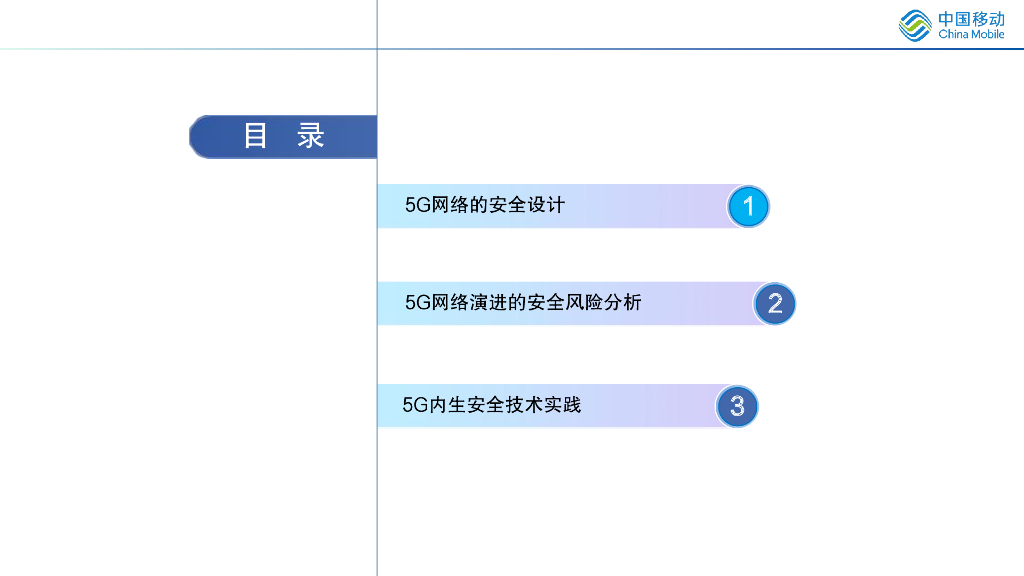This screenshot has width=1024, height=576.
Task: Select the 中国移动 Chinese logo text
Action: (971, 19)
